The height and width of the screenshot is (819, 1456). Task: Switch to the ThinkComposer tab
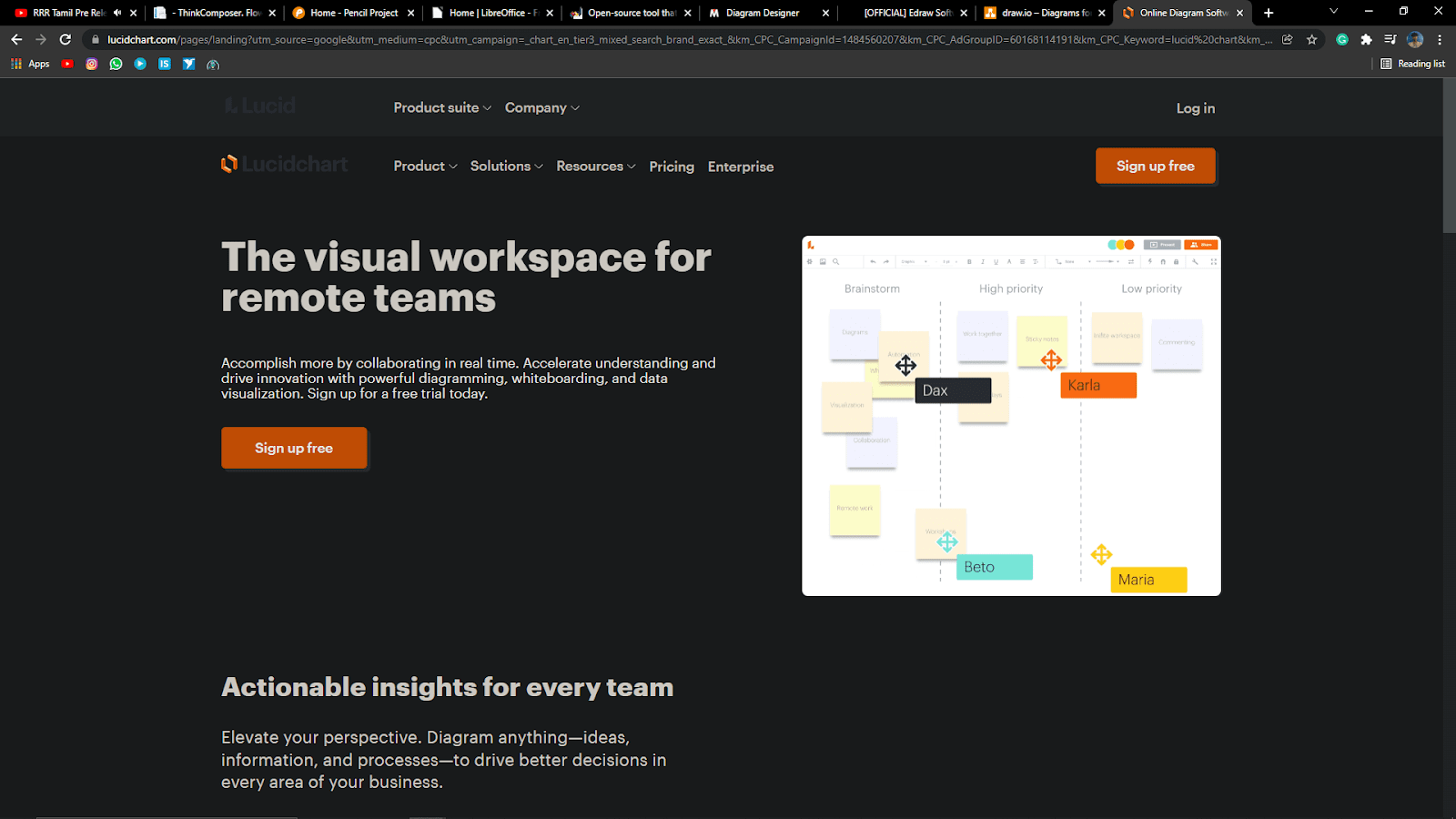pyautogui.click(x=215, y=13)
